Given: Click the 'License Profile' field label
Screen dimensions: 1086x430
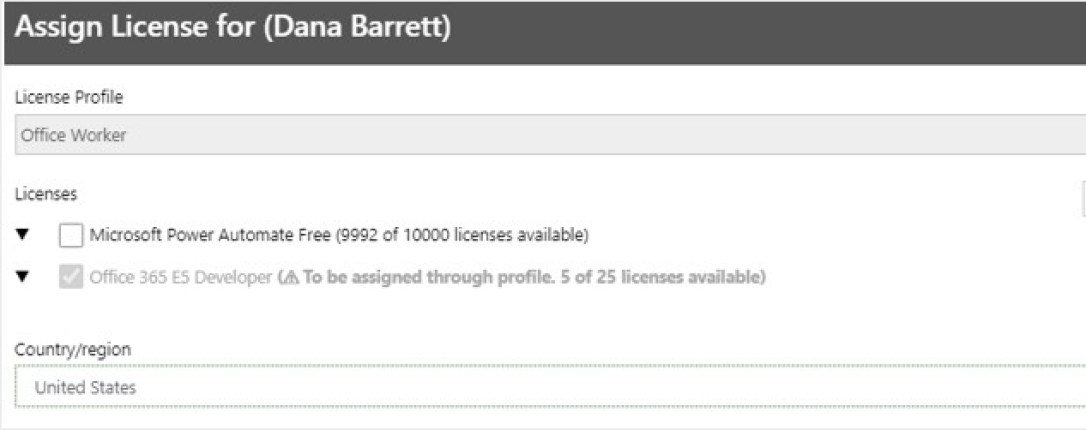Looking at the screenshot, I should point(69,98).
